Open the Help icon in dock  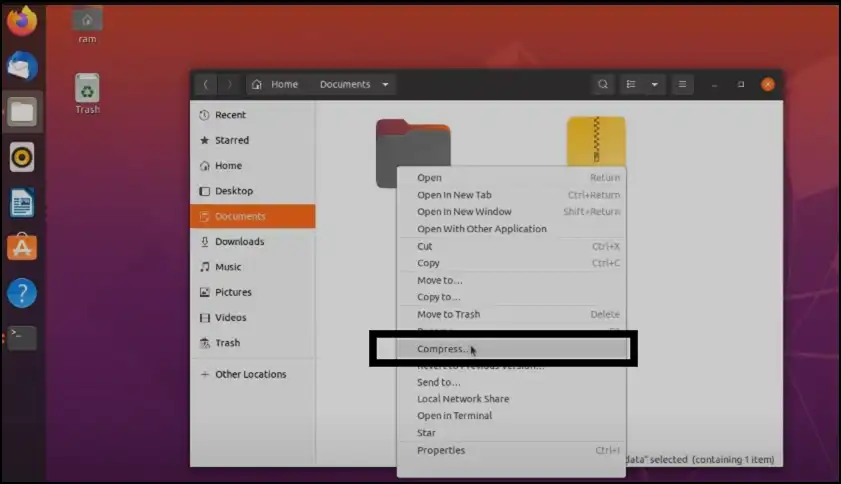click(22, 293)
